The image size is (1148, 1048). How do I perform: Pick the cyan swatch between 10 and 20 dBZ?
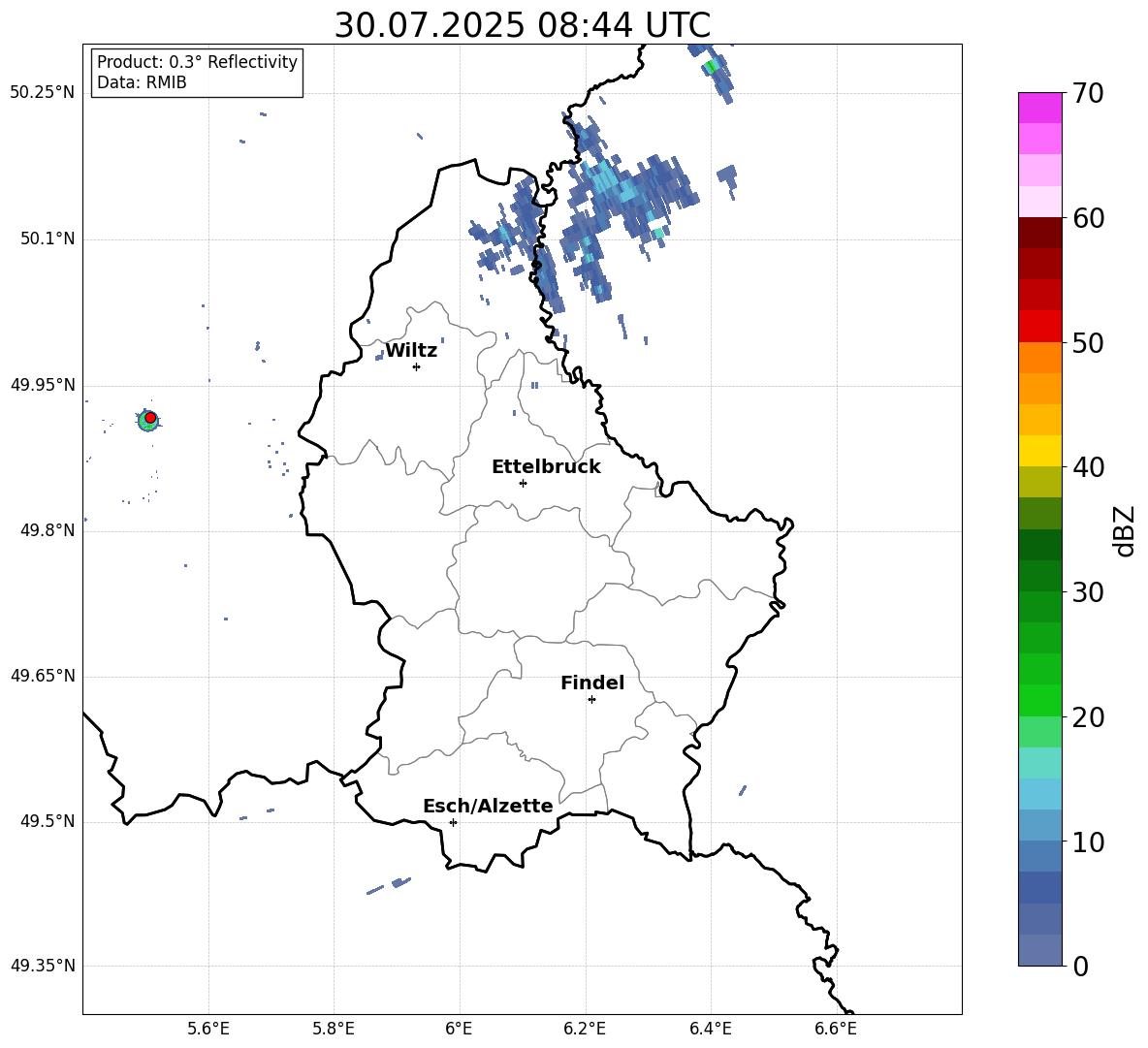point(1039,794)
